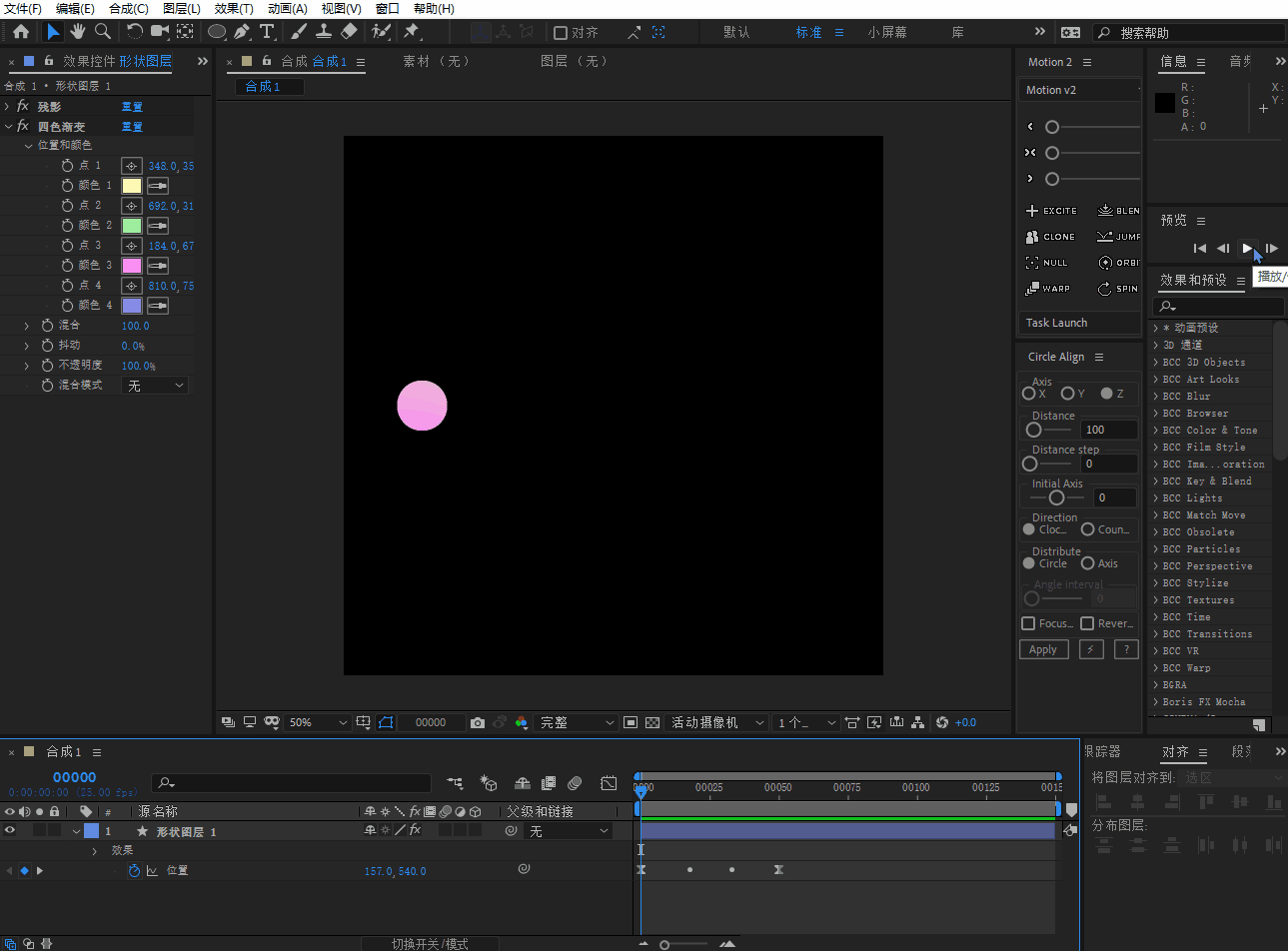Expand the 效果 row in timeline
Screen dimensions: 1288x951
[x=95, y=851]
